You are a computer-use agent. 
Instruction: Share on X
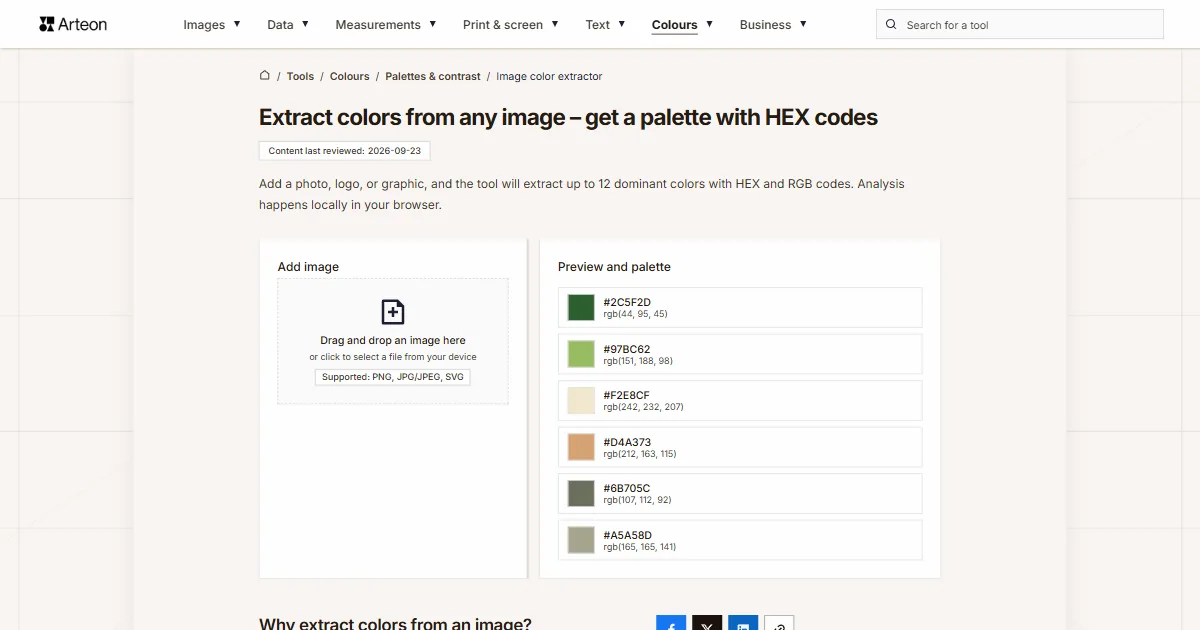tap(707, 625)
